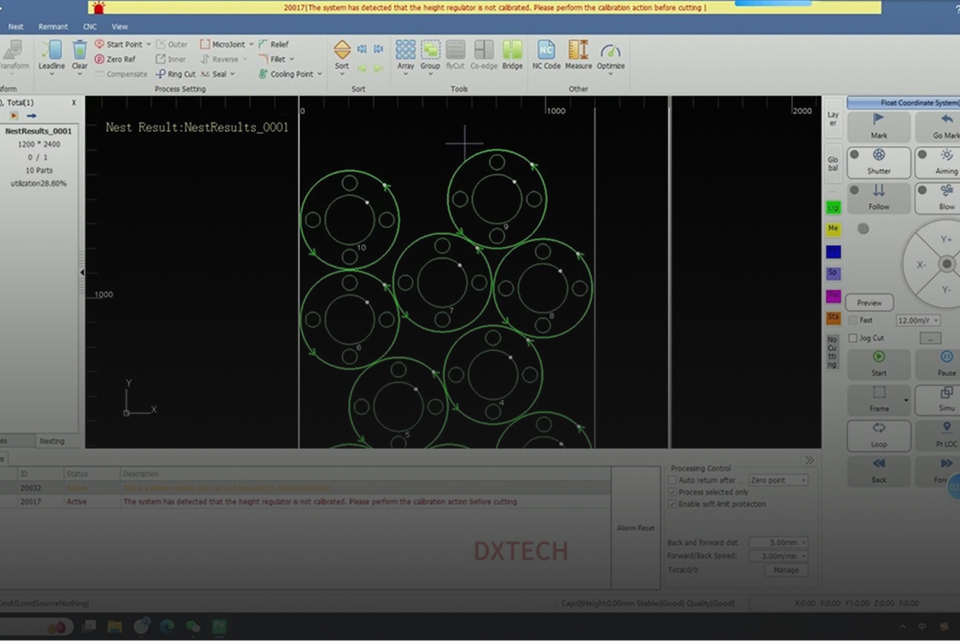The image size is (960, 641).
Task: Open the Cooling Point dropdown arrow
Action: (x=320, y=74)
